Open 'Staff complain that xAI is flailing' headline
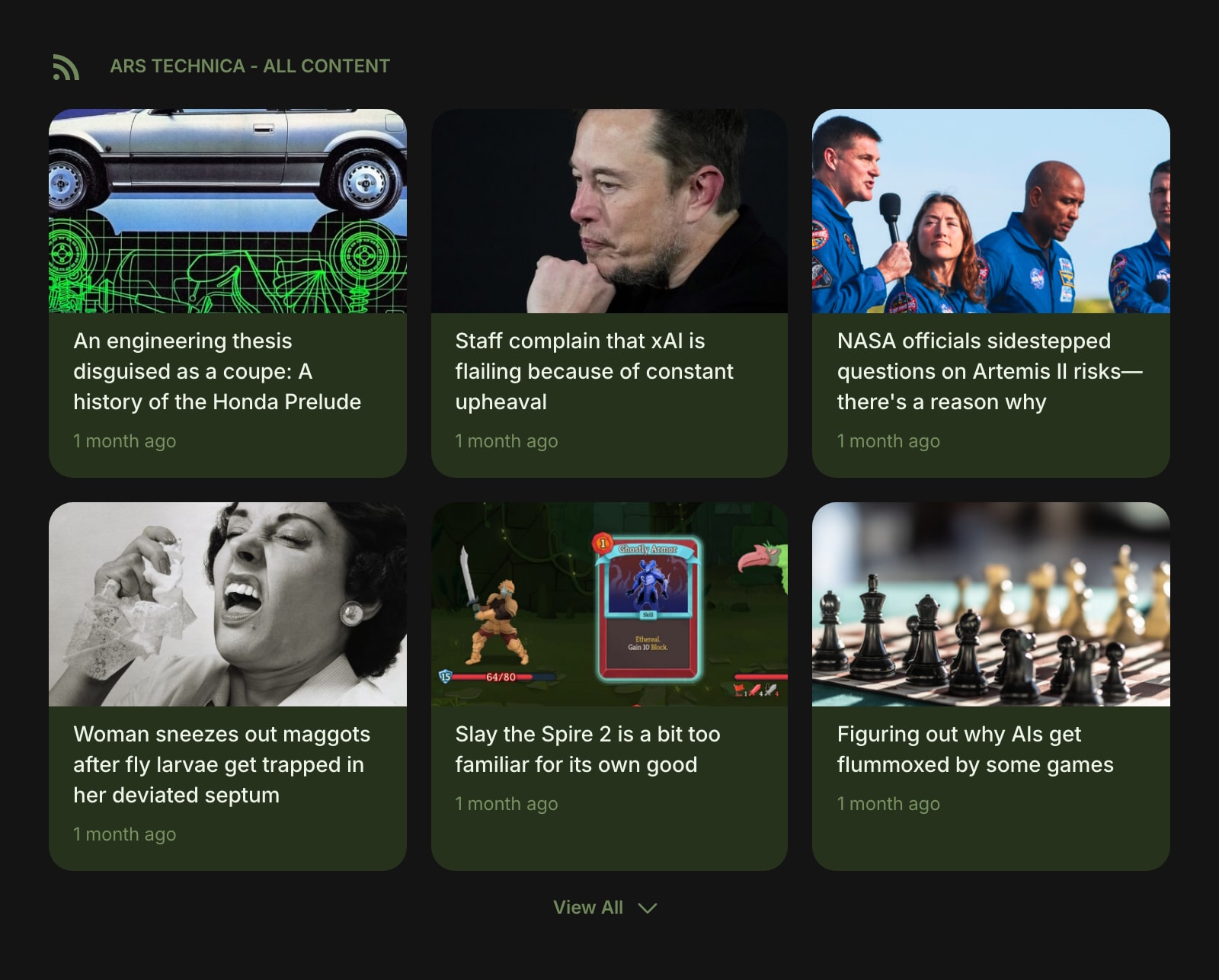 [x=594, y=371]
